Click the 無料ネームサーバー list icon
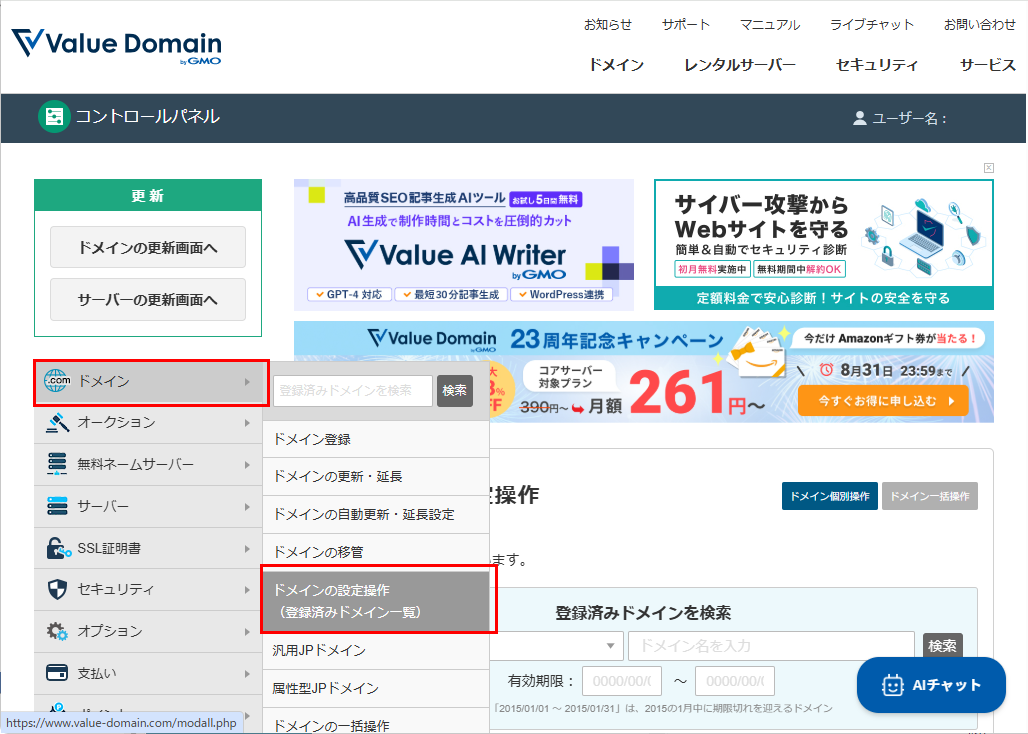 (57, 464)
